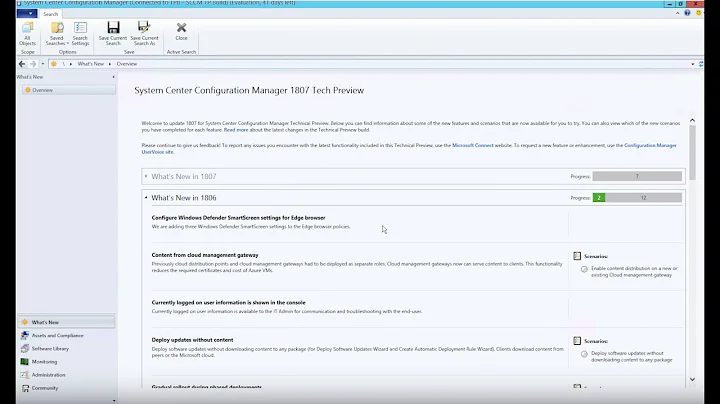
Task: Click the vertical scrollbar thumb
Action: (x=692, y=152)
